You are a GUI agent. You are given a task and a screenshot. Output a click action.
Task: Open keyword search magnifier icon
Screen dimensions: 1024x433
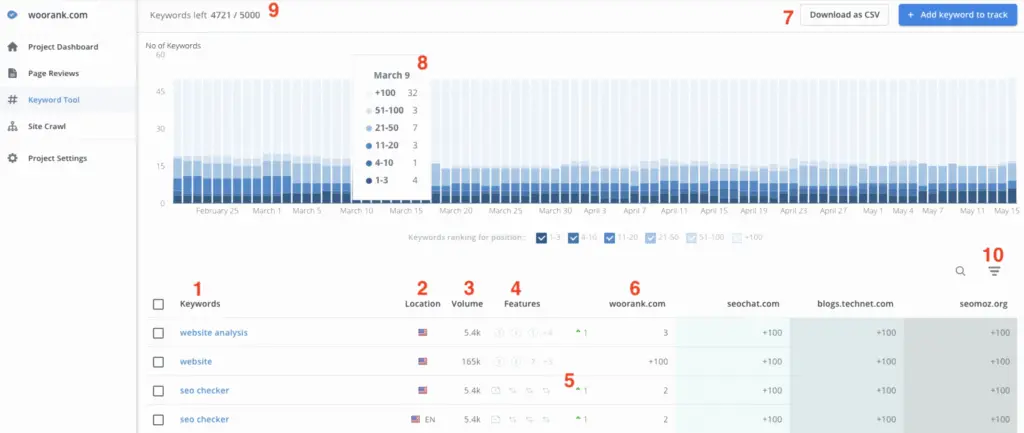click(960, 271)
